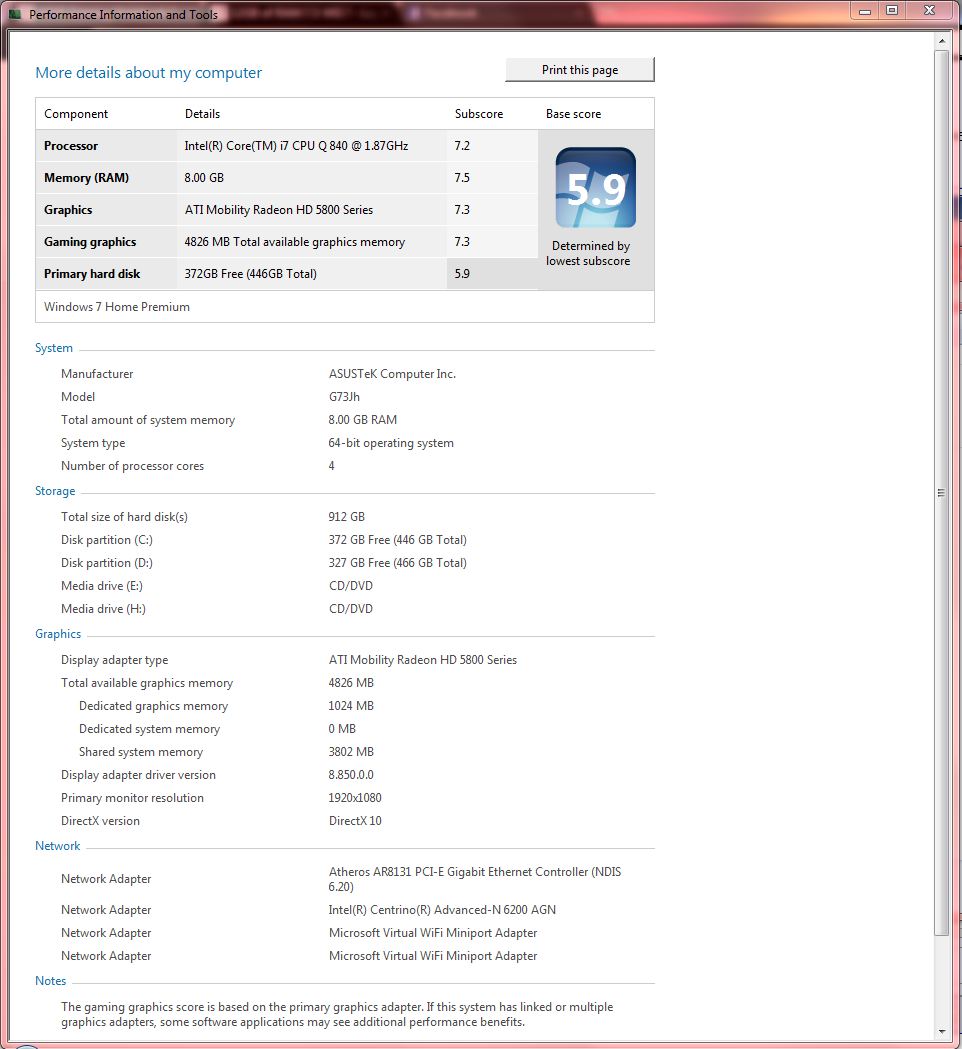Click the Network section heading

pos(58,846)
